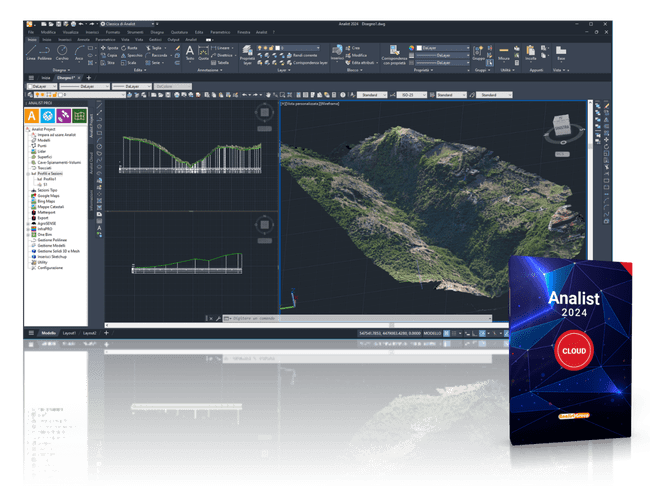Add new drawing tab with plus

click(88, 78)
